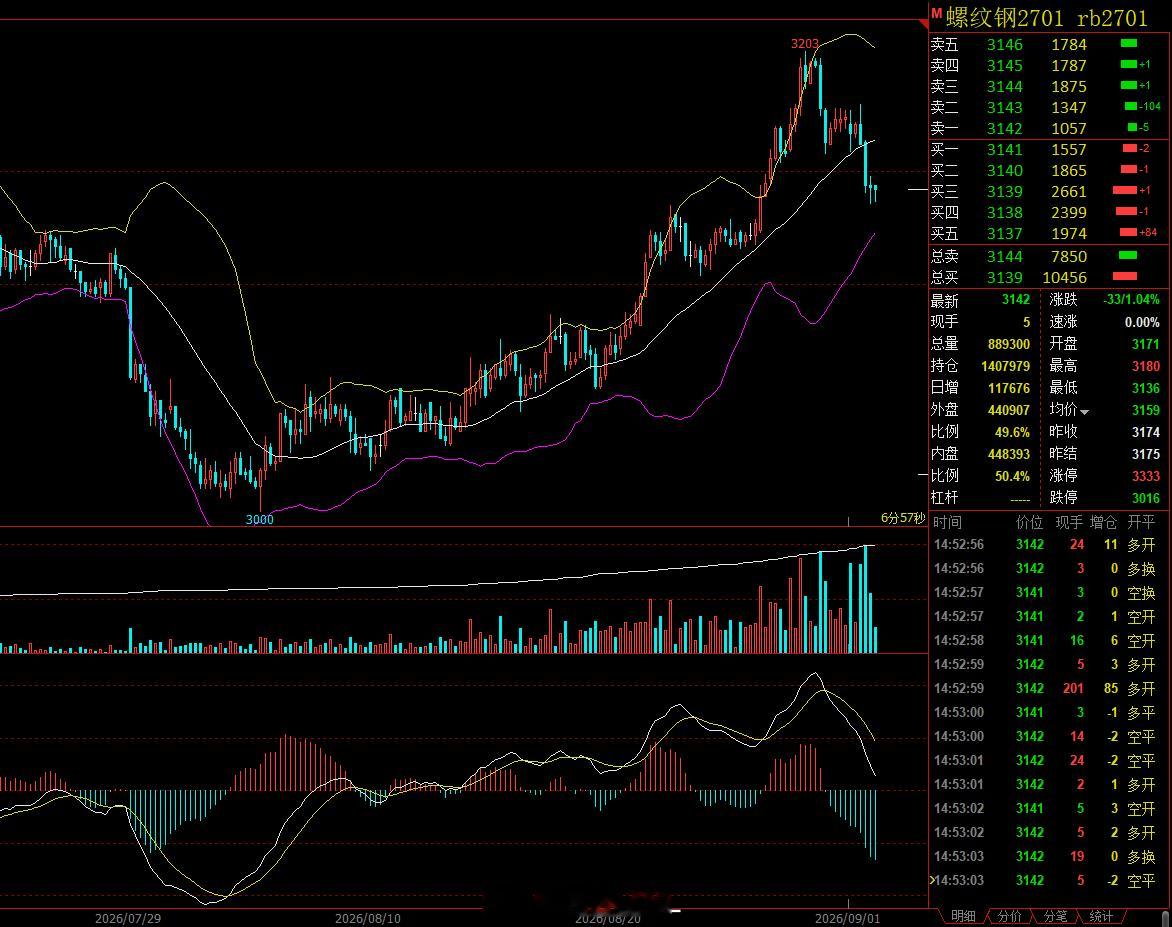Click the 最低 price 3136

[x=1146, y=389]
